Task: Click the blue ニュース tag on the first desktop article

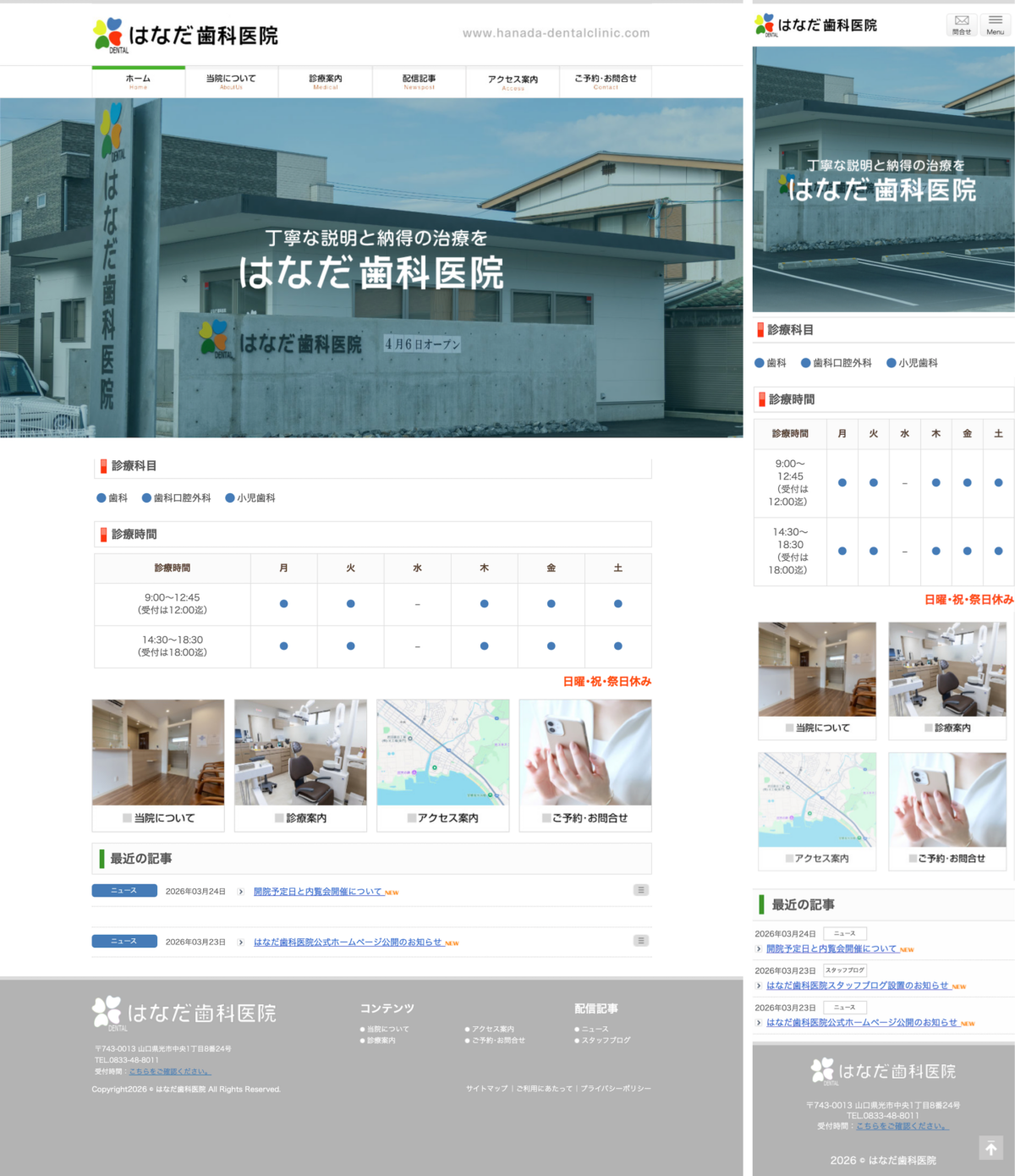Action: pyautogui.click(x=124, y=890)
